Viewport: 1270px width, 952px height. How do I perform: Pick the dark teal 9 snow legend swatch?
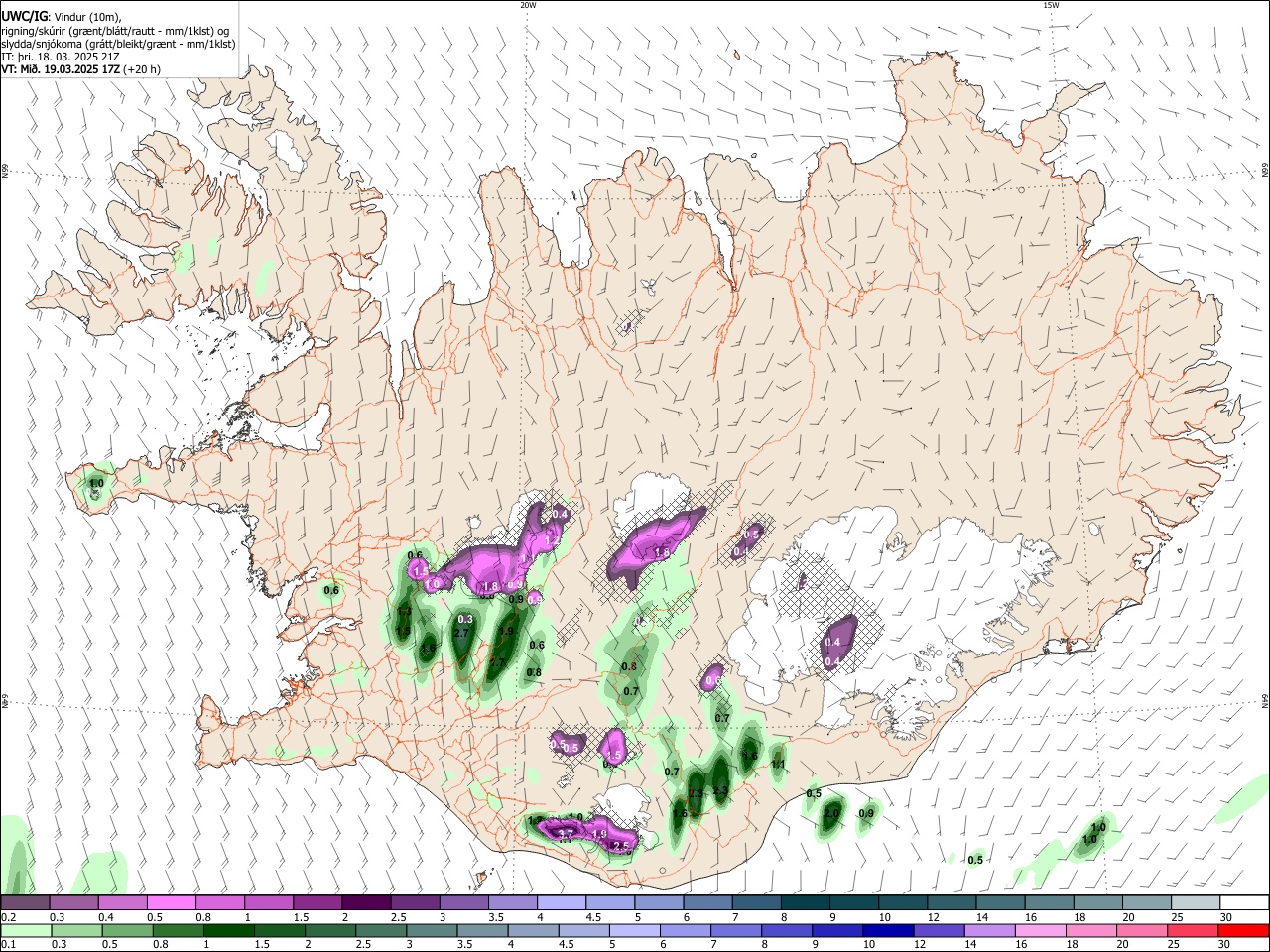point(853,902)
